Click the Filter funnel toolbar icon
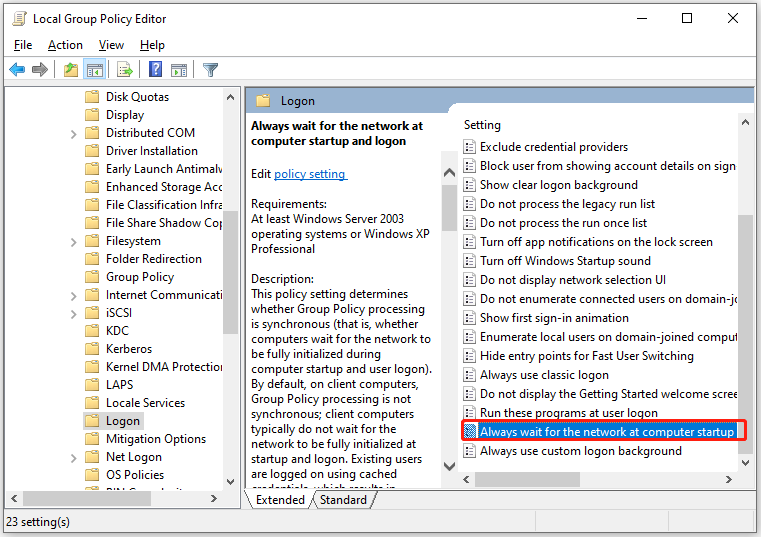This screenshot has width=761, height=537. 210,69
